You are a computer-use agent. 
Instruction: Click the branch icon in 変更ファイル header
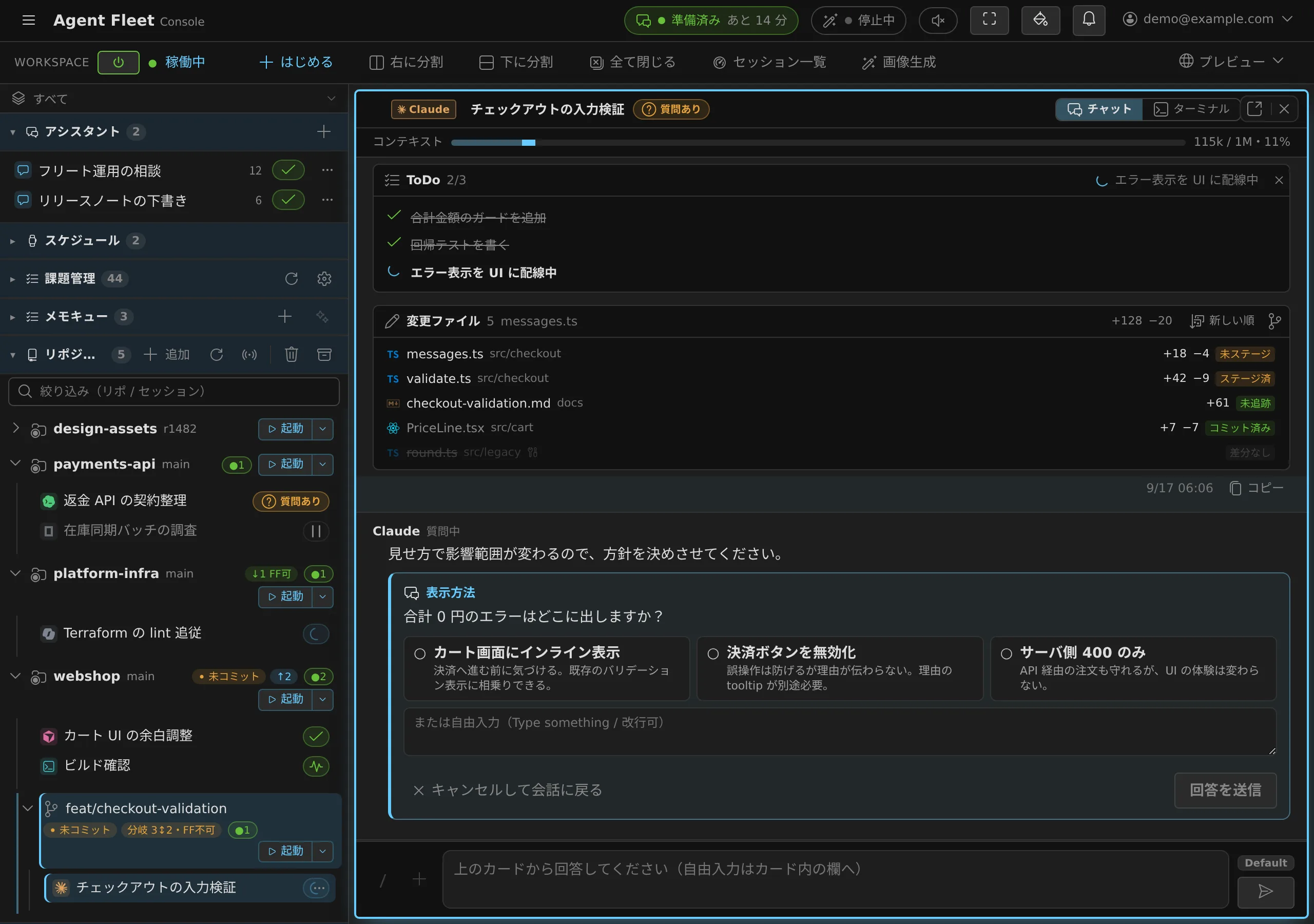tap(1274, 321)
